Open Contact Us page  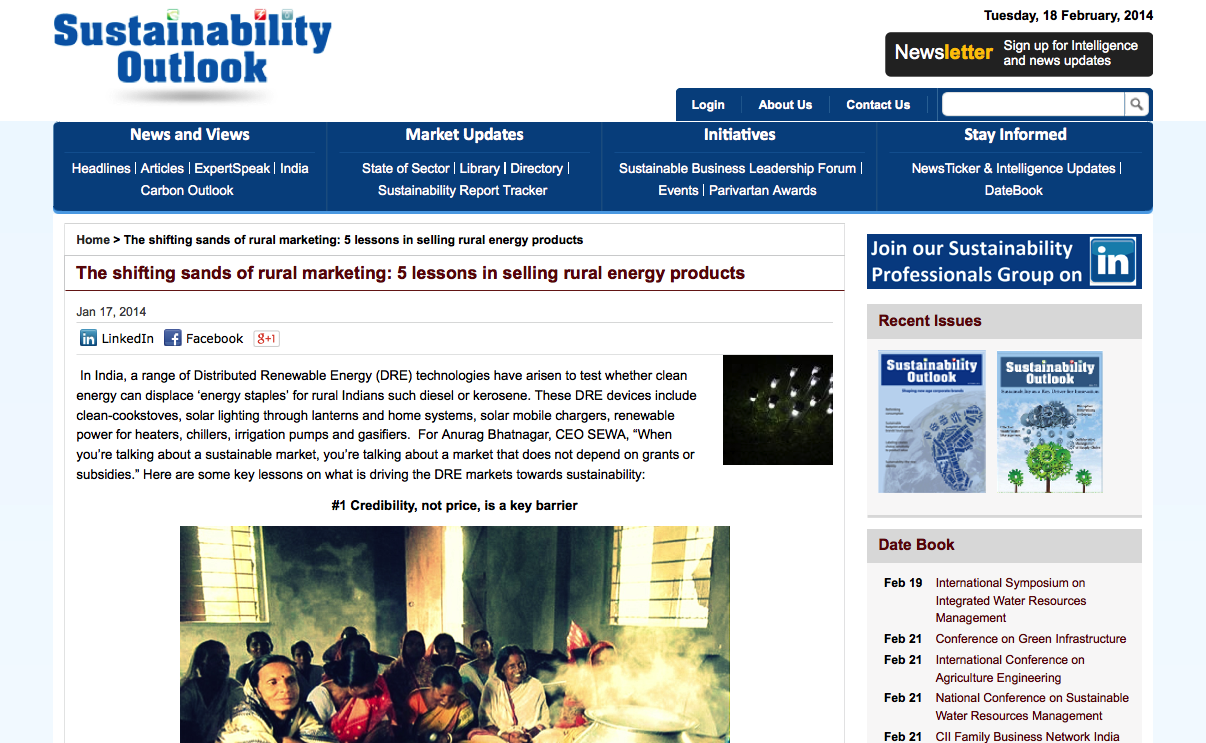coord(878,105)
